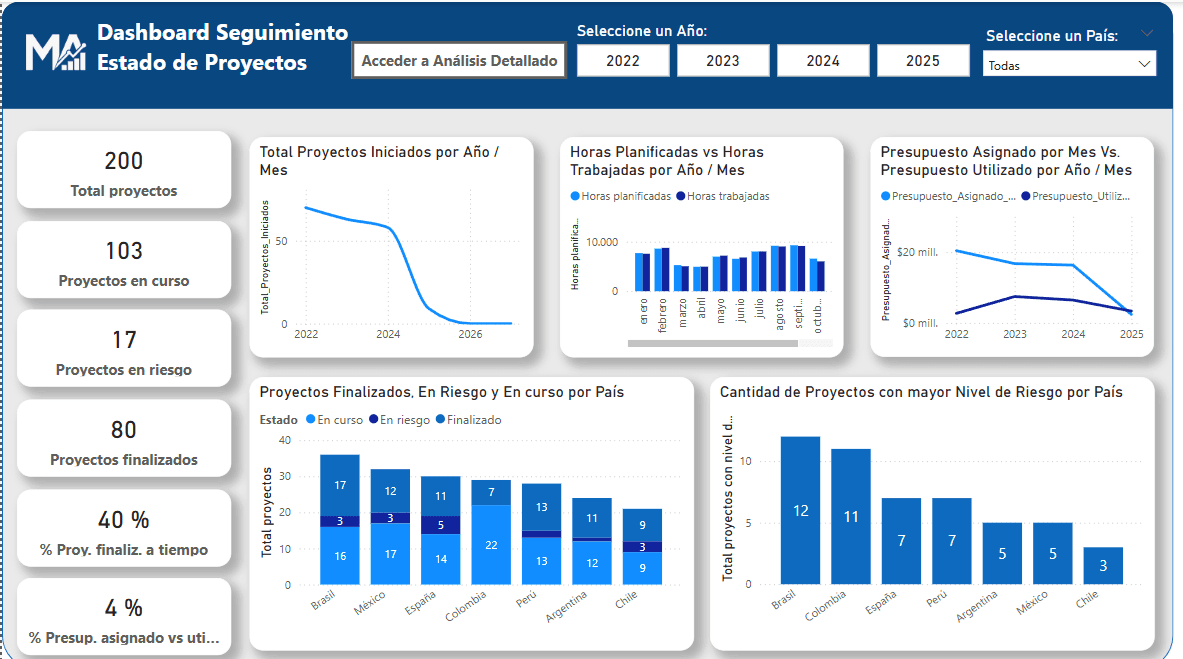
Task: Toggle the 2024 year filter
Action: (822, 61)
